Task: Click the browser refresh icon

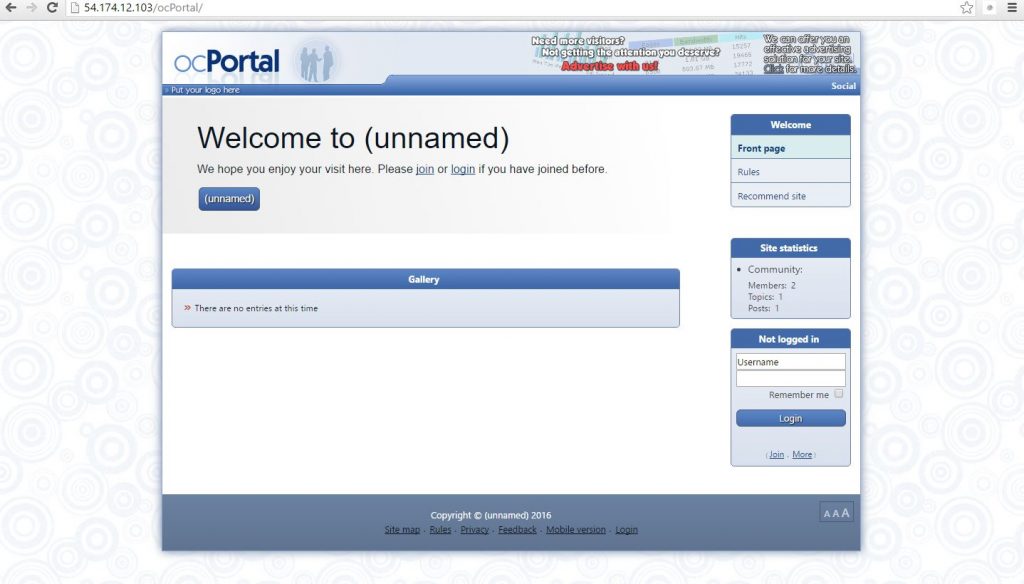Action: [x=51, y=8]
